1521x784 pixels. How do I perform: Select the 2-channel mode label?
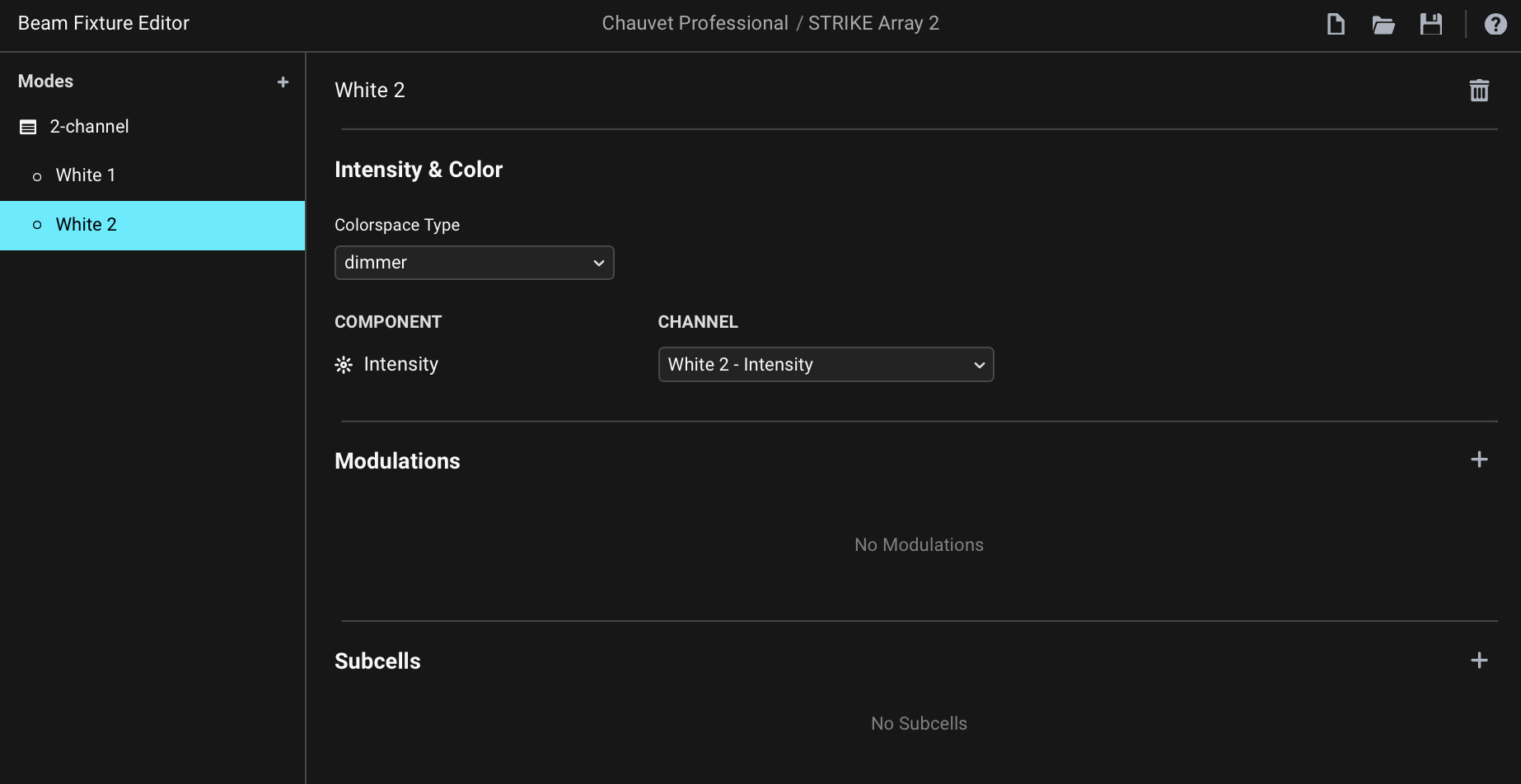point(89,127)
